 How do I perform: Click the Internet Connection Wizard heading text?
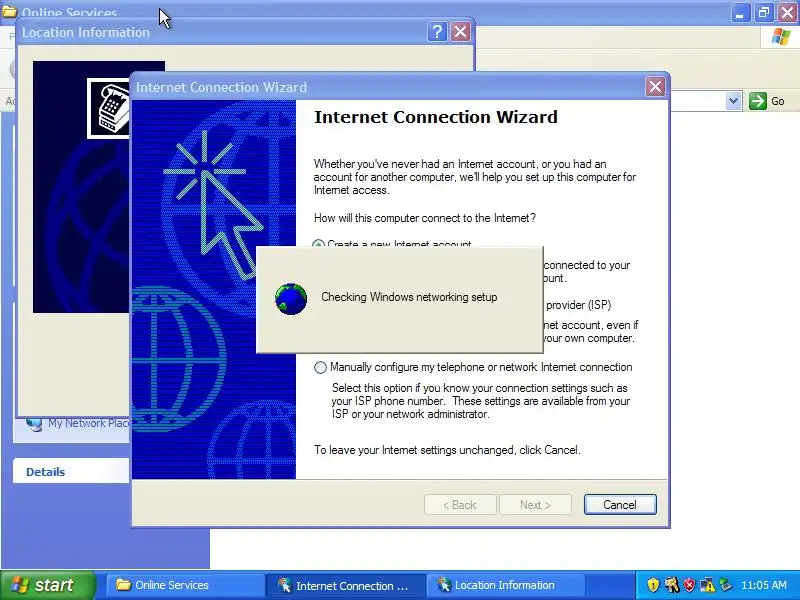pos(436,117)
